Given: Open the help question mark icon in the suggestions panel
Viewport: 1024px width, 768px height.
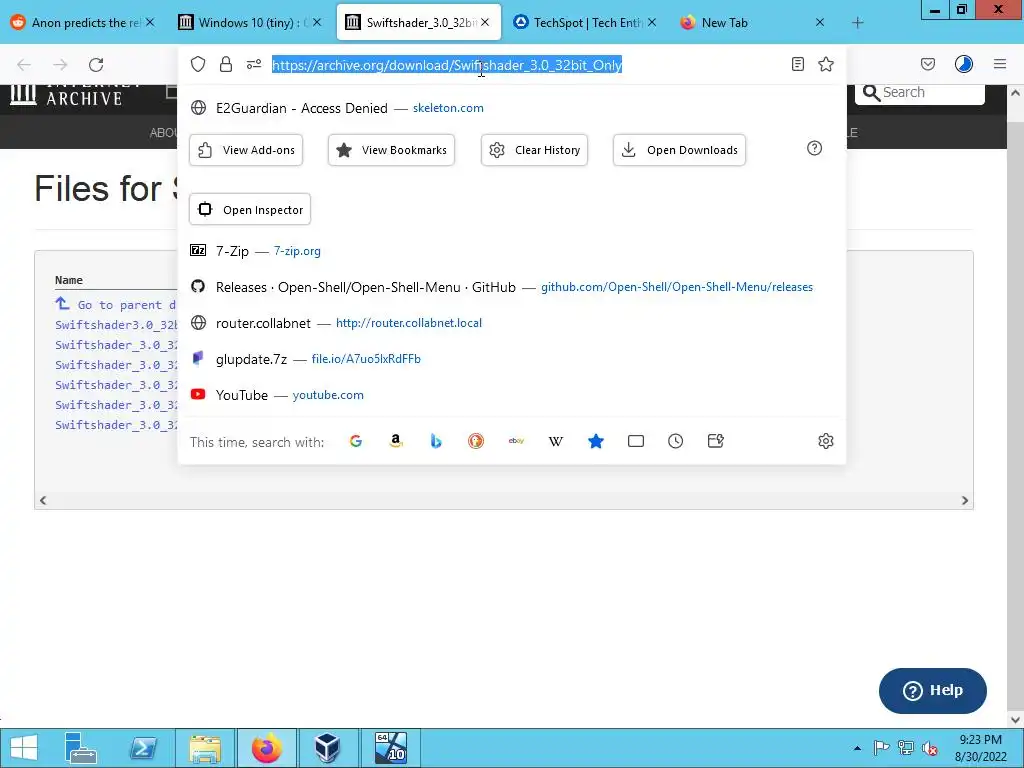Looking at the screenshot, I should tap(814, 148).
